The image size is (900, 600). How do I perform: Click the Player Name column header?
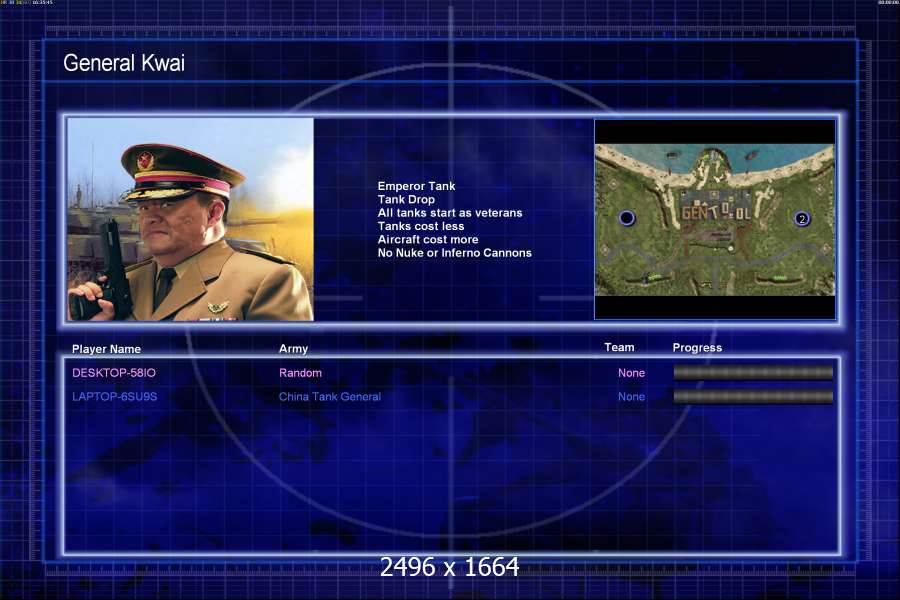[106, 349]
